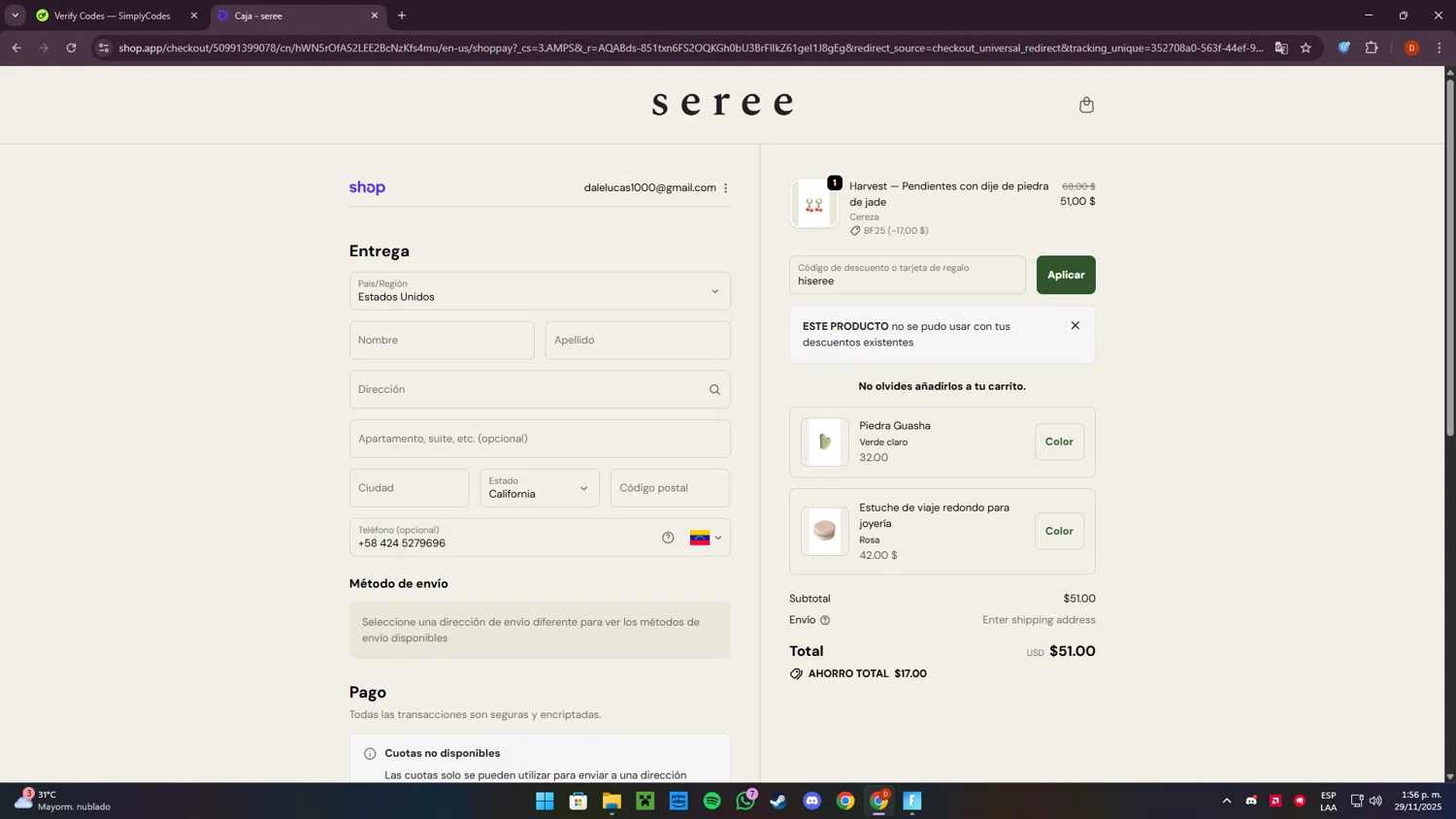
Task: Close the Caja - seree tab
Action: [375, 16]
